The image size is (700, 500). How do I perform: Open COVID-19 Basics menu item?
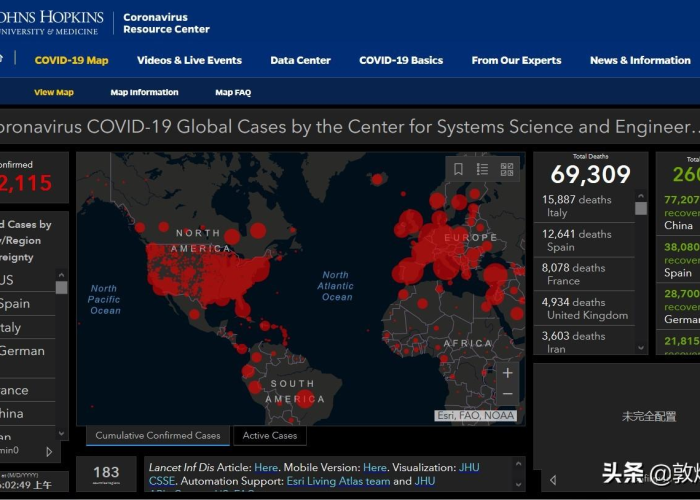coord(401,60)
